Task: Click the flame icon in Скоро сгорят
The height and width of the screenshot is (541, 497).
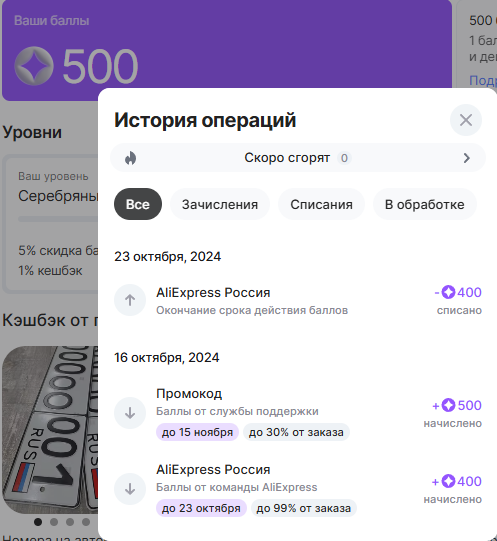Action: [x=130, y=158]
